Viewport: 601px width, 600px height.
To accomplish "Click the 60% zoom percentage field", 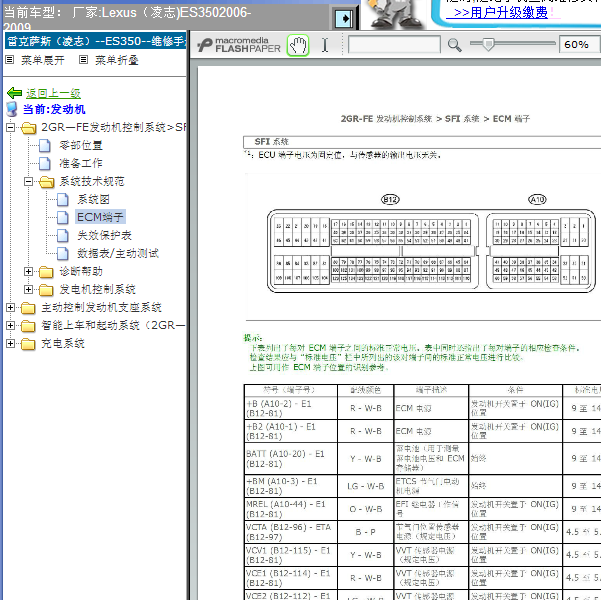I will 579,44.
